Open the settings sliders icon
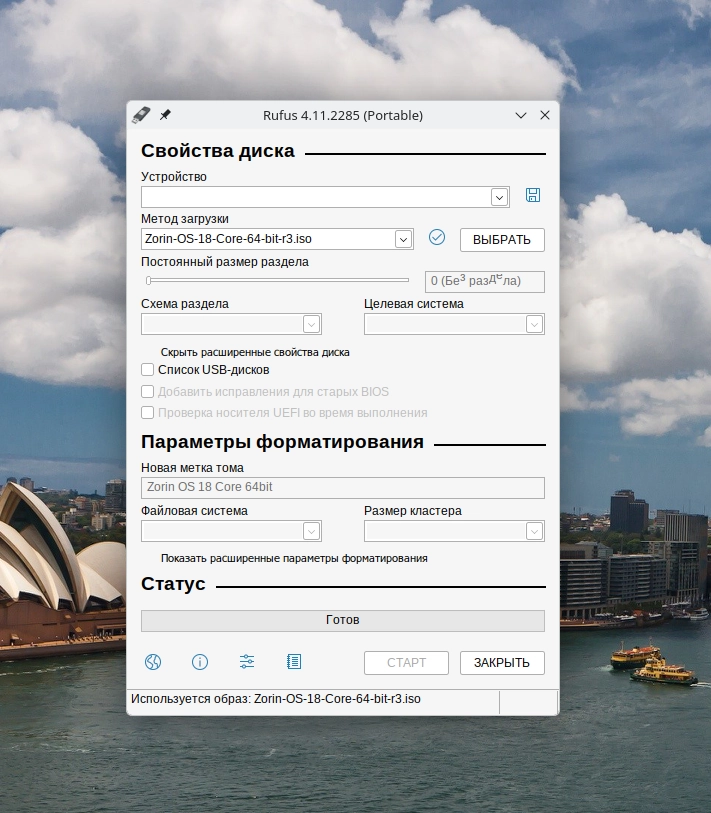The image size is (711, 813). 247,662
